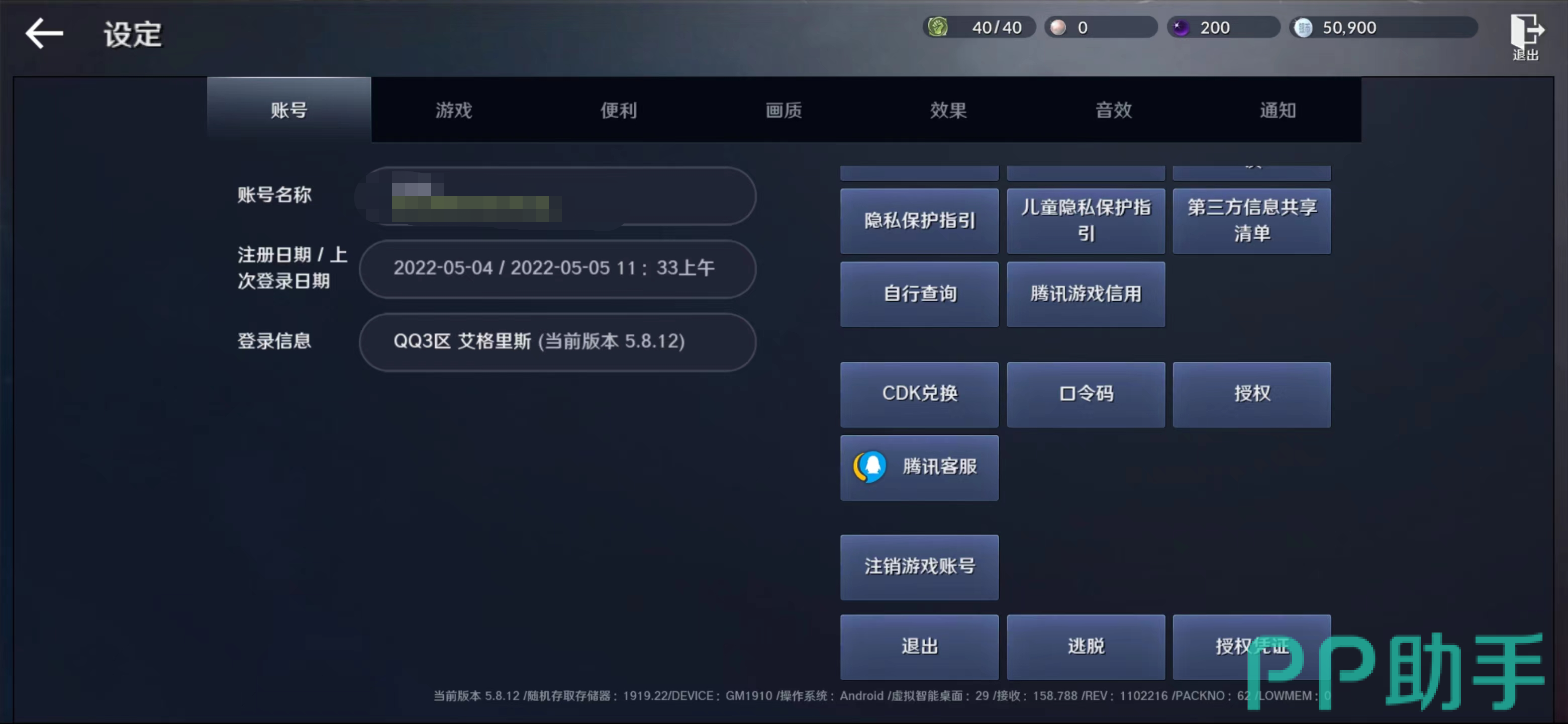Open the 通知 tab

tap(1278, 110)
